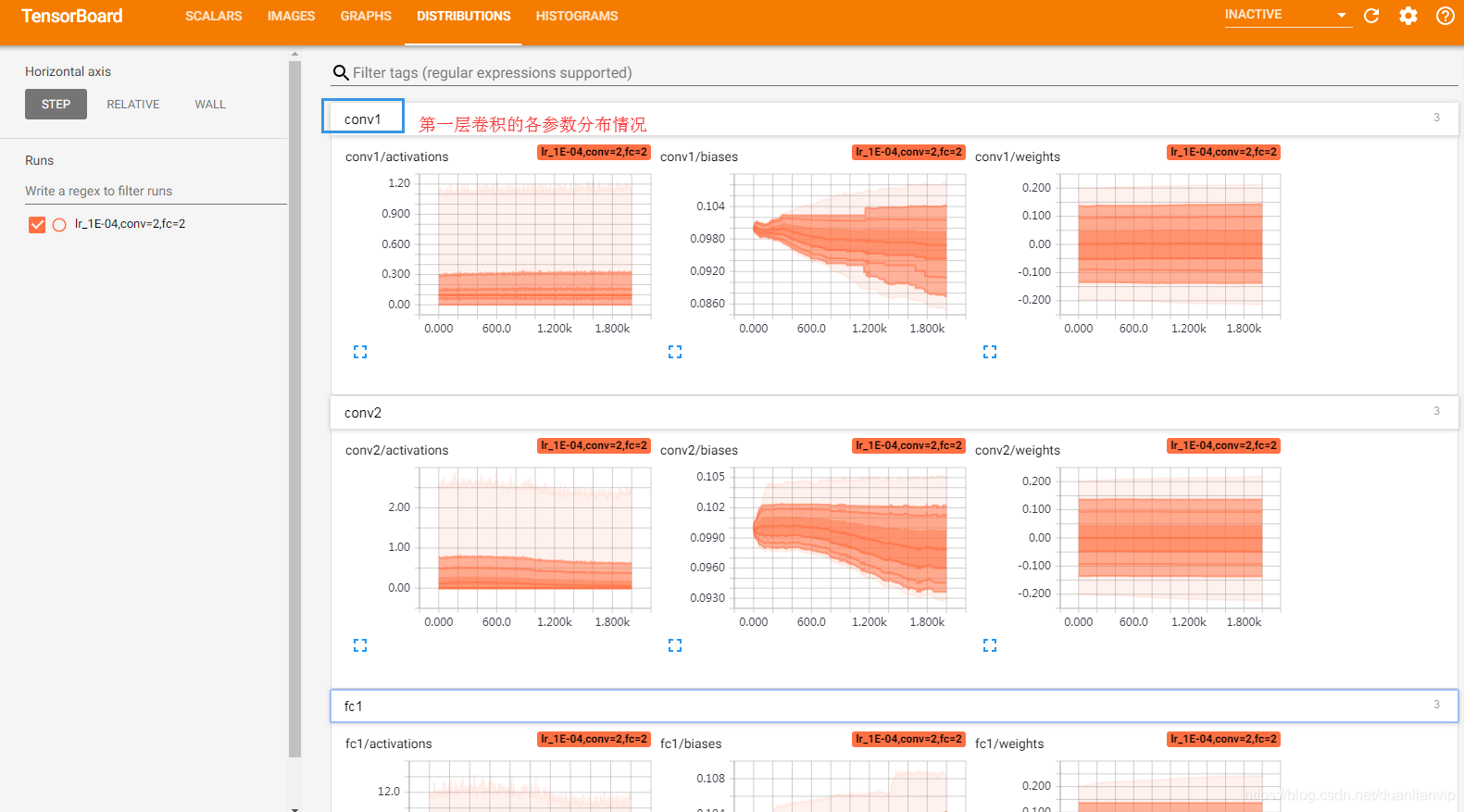Switch to the DISTRIBUTIONS tab

[464, 17]
